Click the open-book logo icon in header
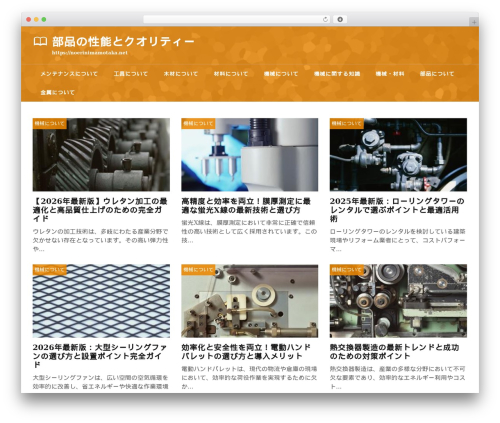 pyautogui.click(x=40, y=42)
